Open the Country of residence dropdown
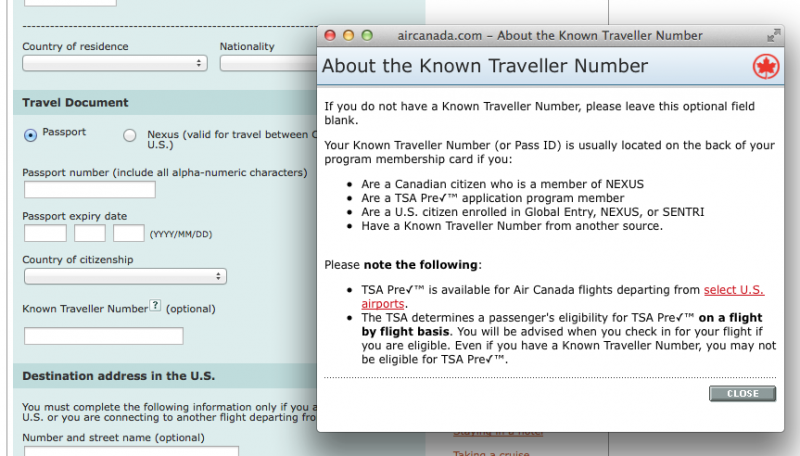 (x=115, y=63)
